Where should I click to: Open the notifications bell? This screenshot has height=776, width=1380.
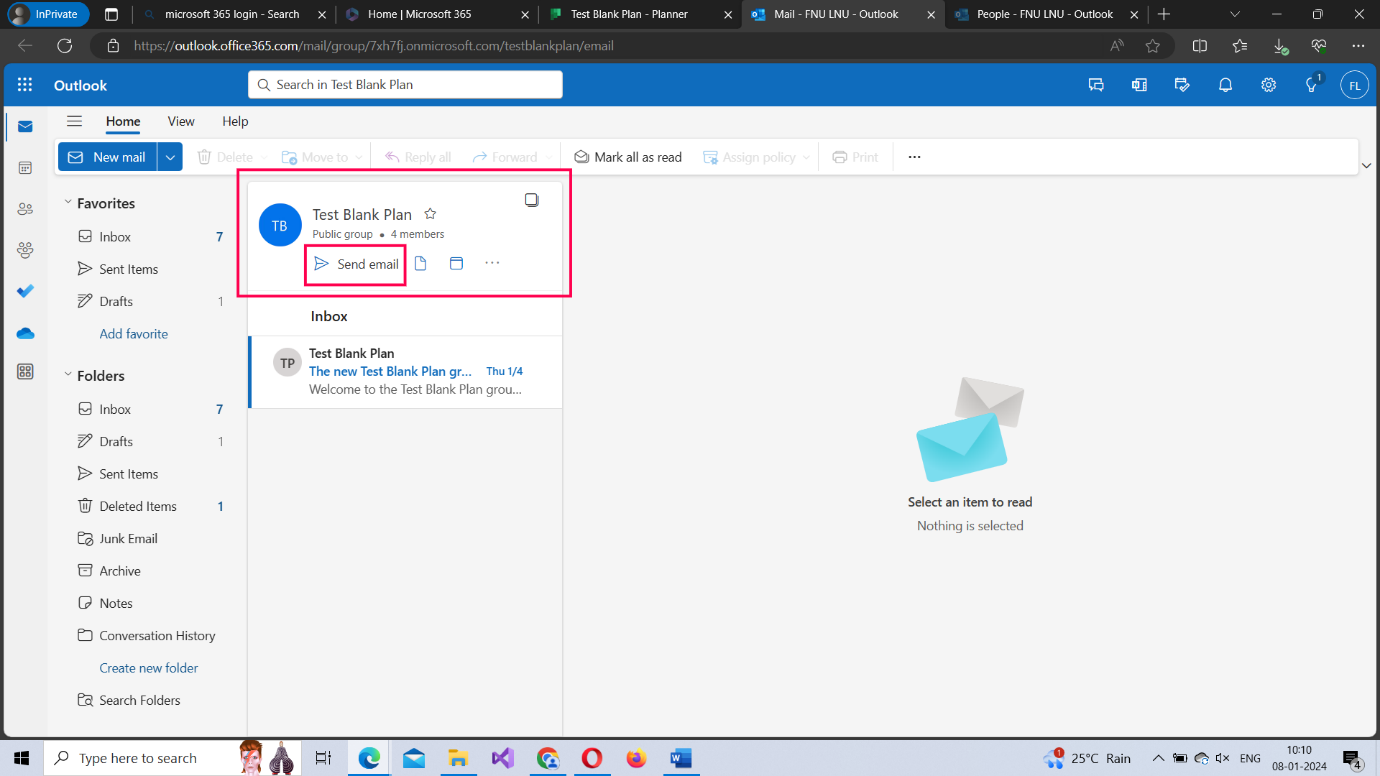click(x=1225, y=85)
